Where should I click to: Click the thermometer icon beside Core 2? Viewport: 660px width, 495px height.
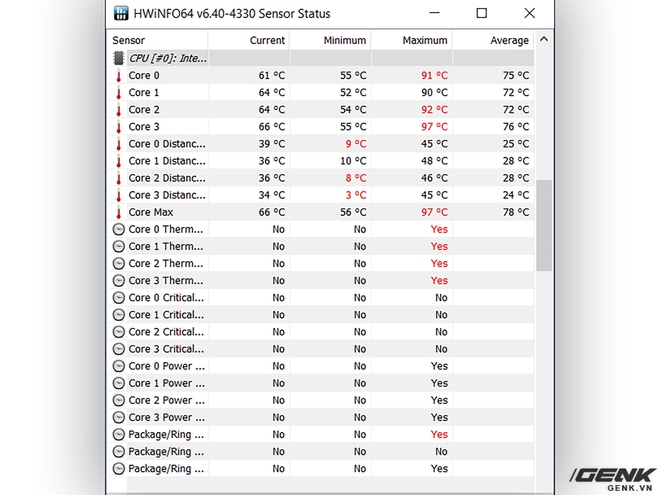pyautogui.click(x=119, y=110)
